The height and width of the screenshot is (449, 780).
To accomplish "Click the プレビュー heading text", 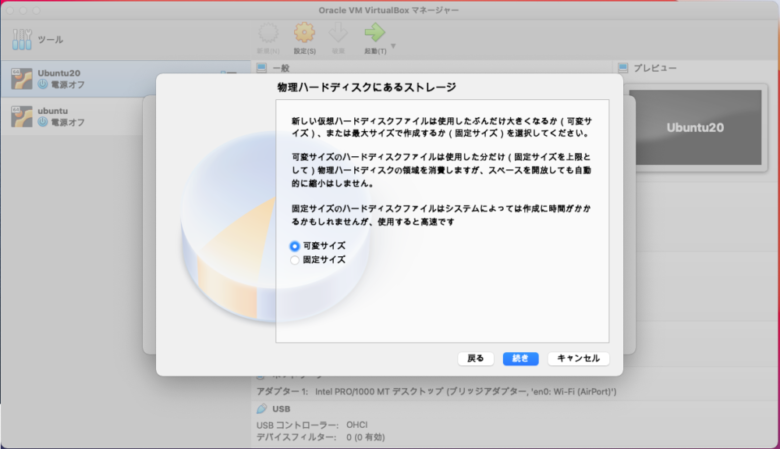I will 655,68.
